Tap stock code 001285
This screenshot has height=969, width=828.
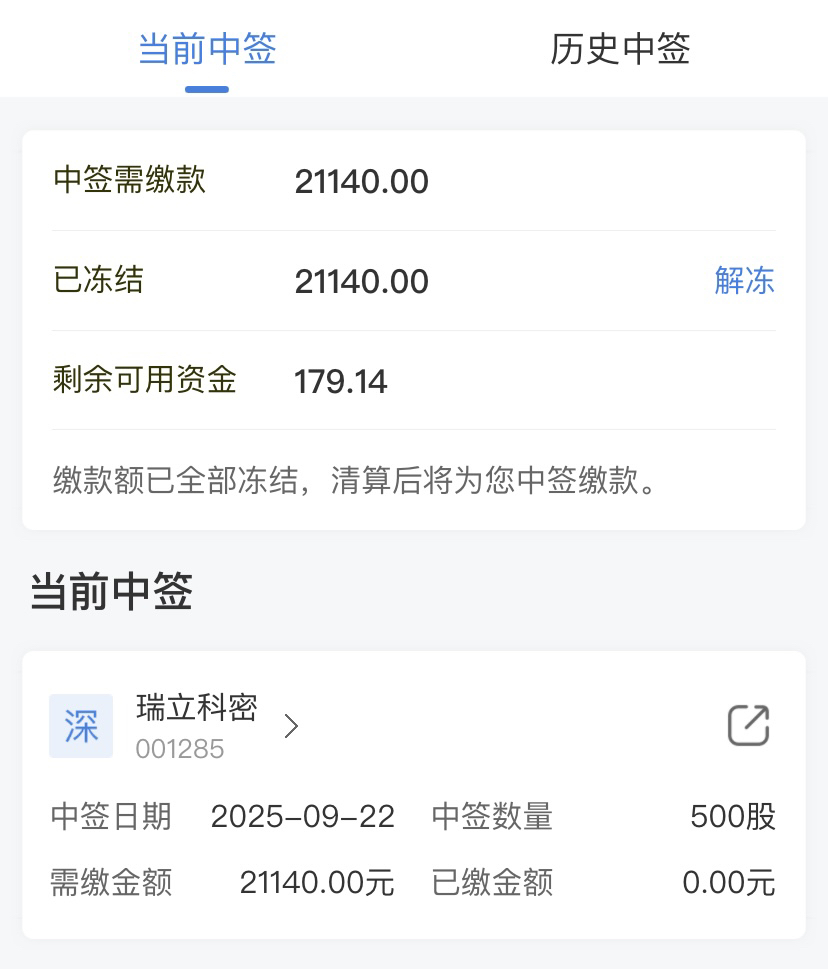tap(180, 749)
